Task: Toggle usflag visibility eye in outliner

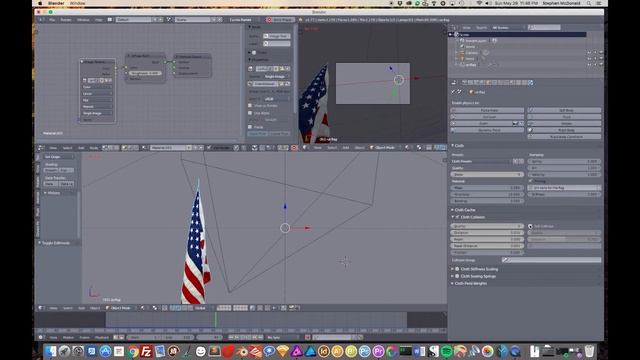Action: (589, 64)
